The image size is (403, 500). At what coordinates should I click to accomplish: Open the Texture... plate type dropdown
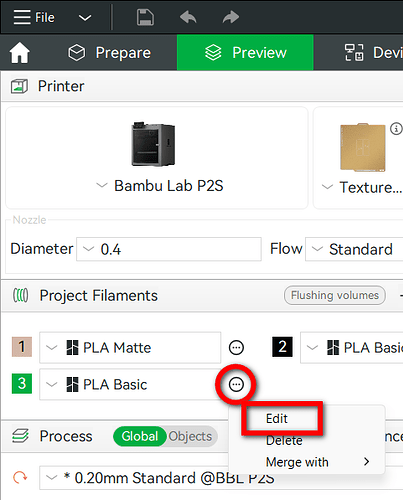(362, 187)
